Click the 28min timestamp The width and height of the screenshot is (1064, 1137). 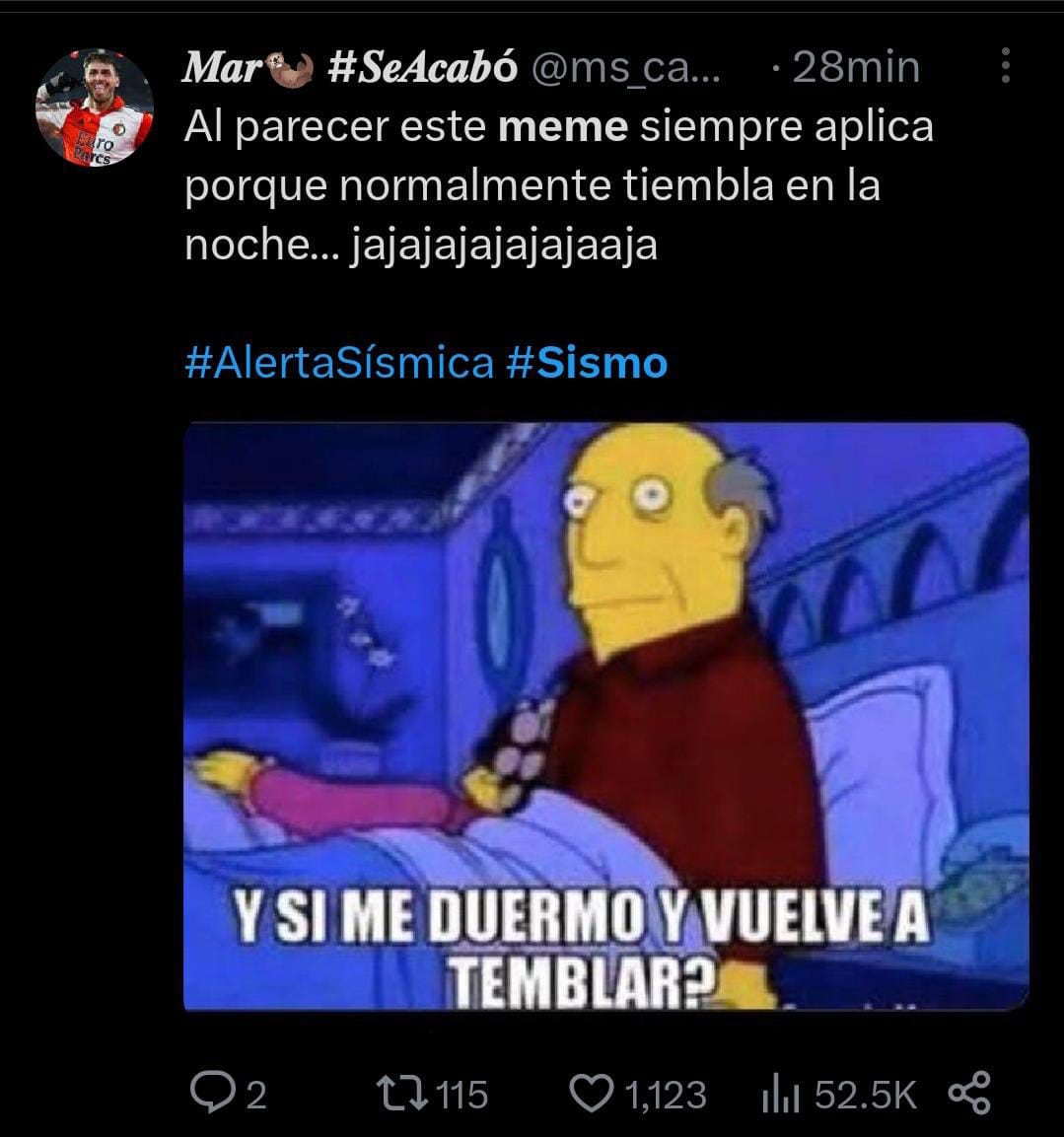(856, 67)
